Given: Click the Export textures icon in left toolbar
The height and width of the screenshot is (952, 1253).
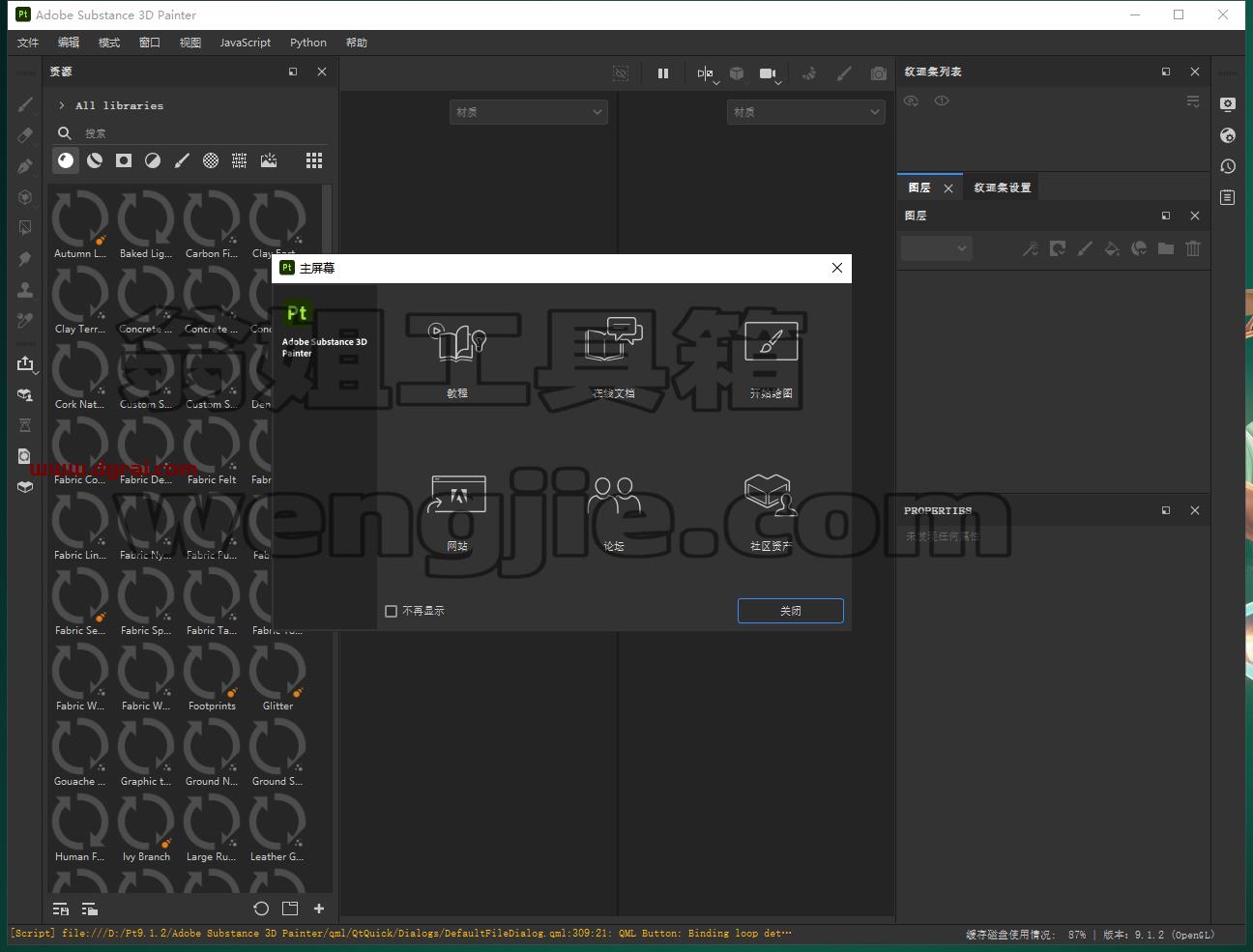Looking at the screenshot, I should (x=25, y=363).
